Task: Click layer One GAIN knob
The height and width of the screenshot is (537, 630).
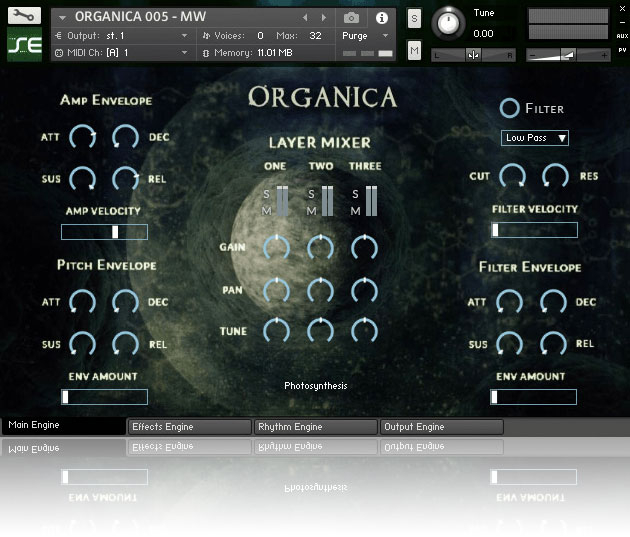Action: [x=276, y=246]
